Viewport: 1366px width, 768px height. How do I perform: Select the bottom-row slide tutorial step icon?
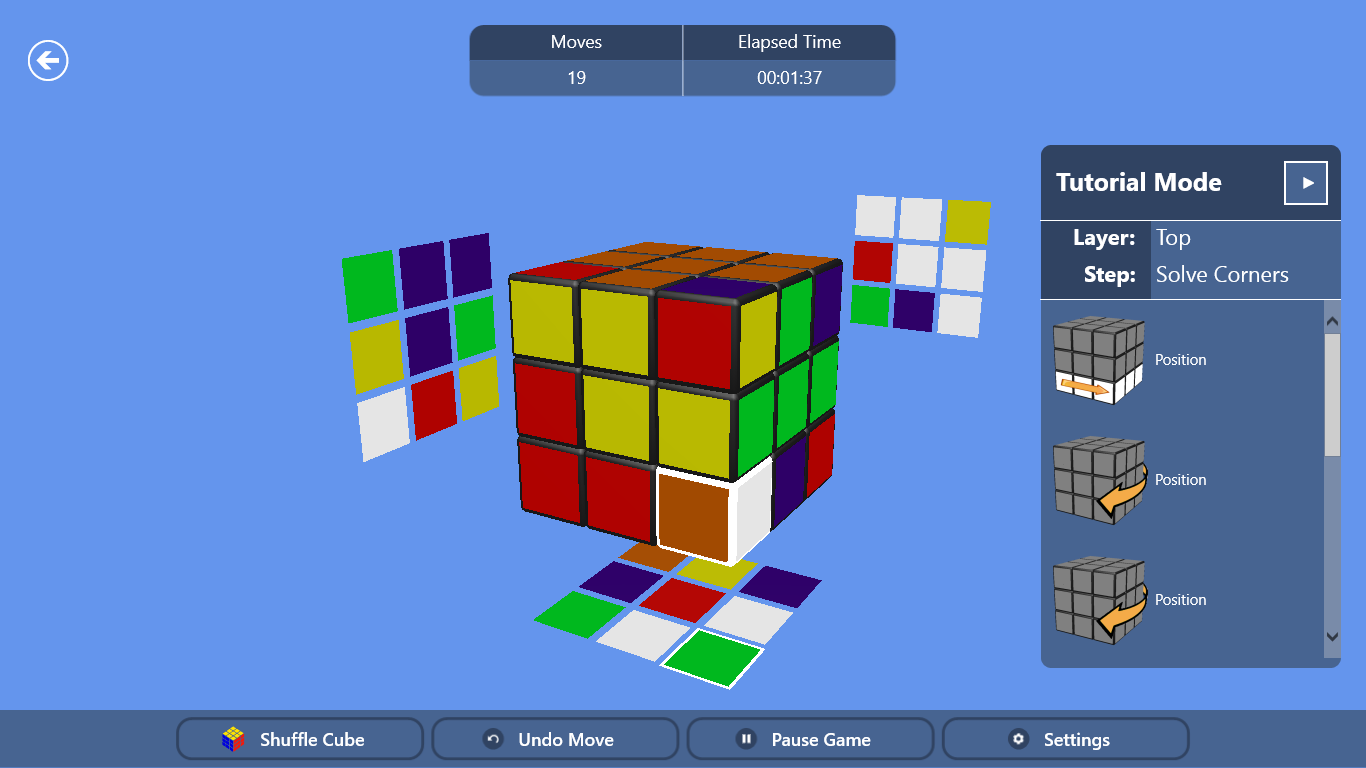pos(1099,360)
